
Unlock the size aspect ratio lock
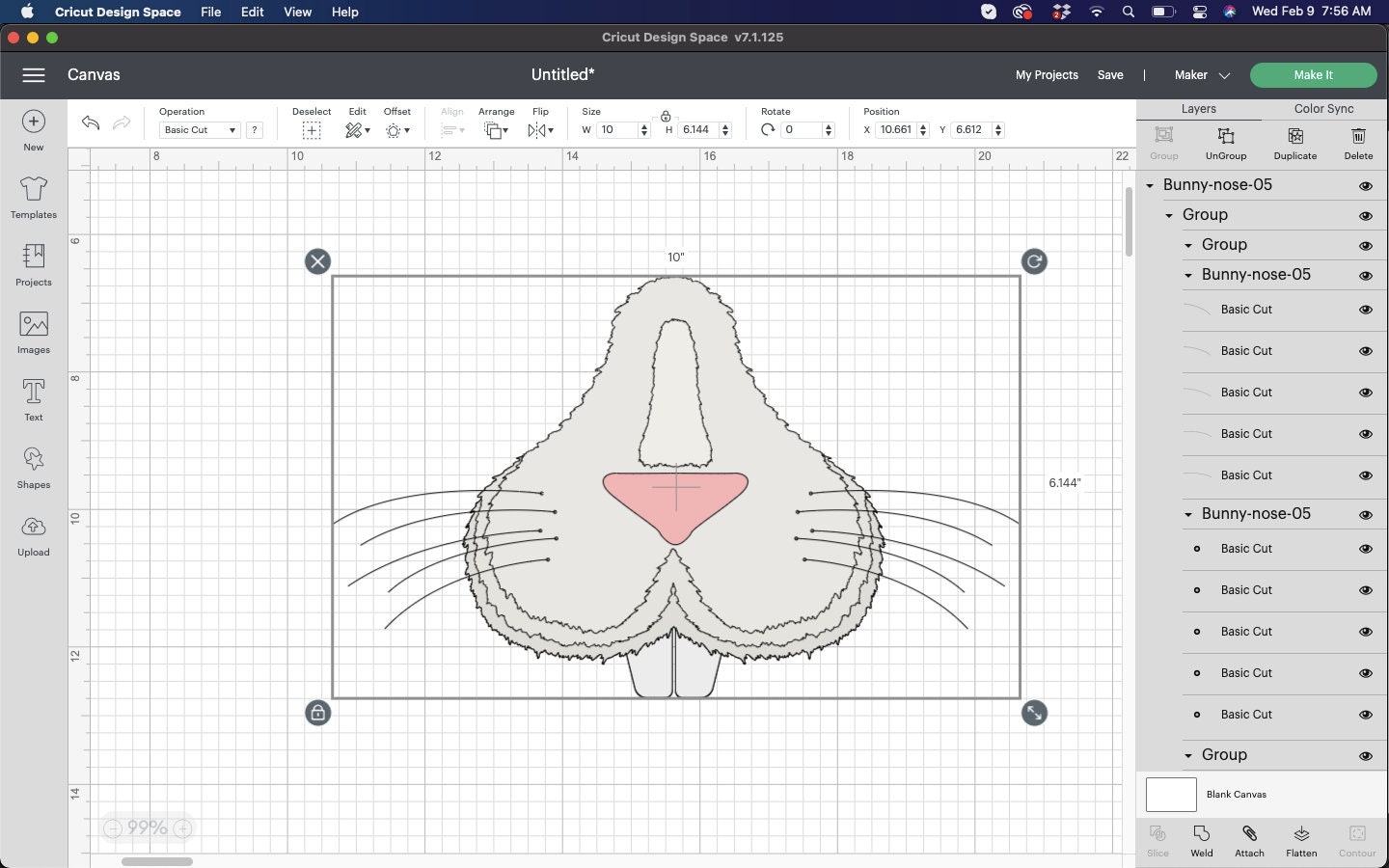(x=666, y=115)
